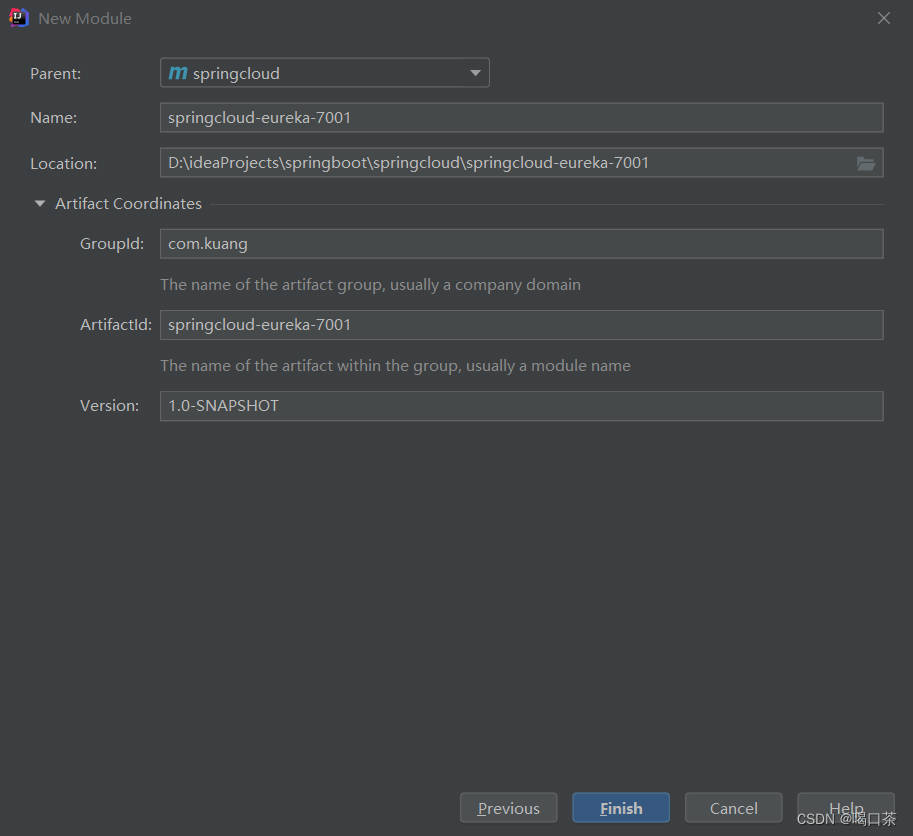Screen dimensions: 913x836
Task: Click the 'Version:' label
Action: click(x=109, y=405)
